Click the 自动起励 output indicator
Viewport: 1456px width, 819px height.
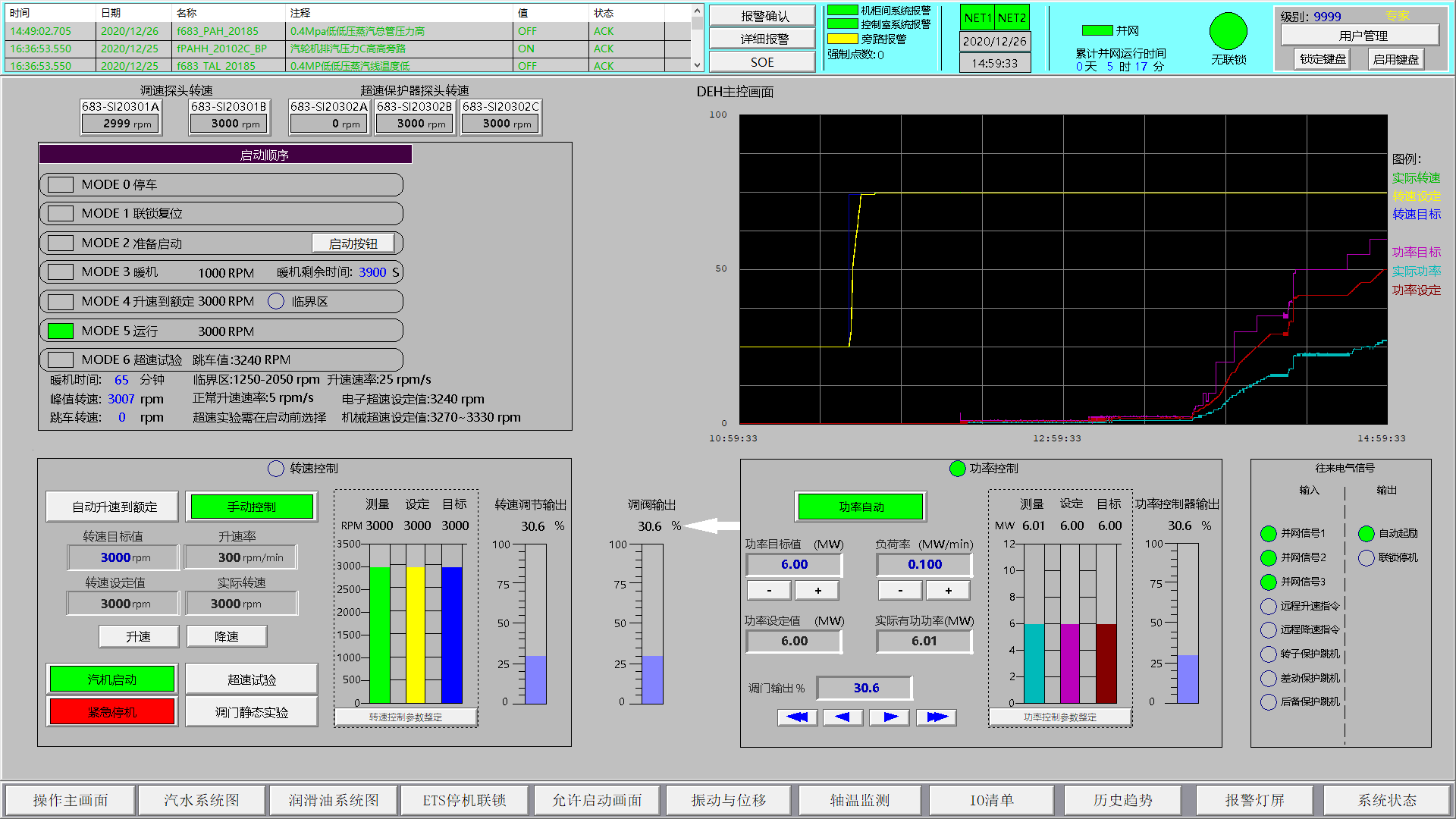point(1366,533)
